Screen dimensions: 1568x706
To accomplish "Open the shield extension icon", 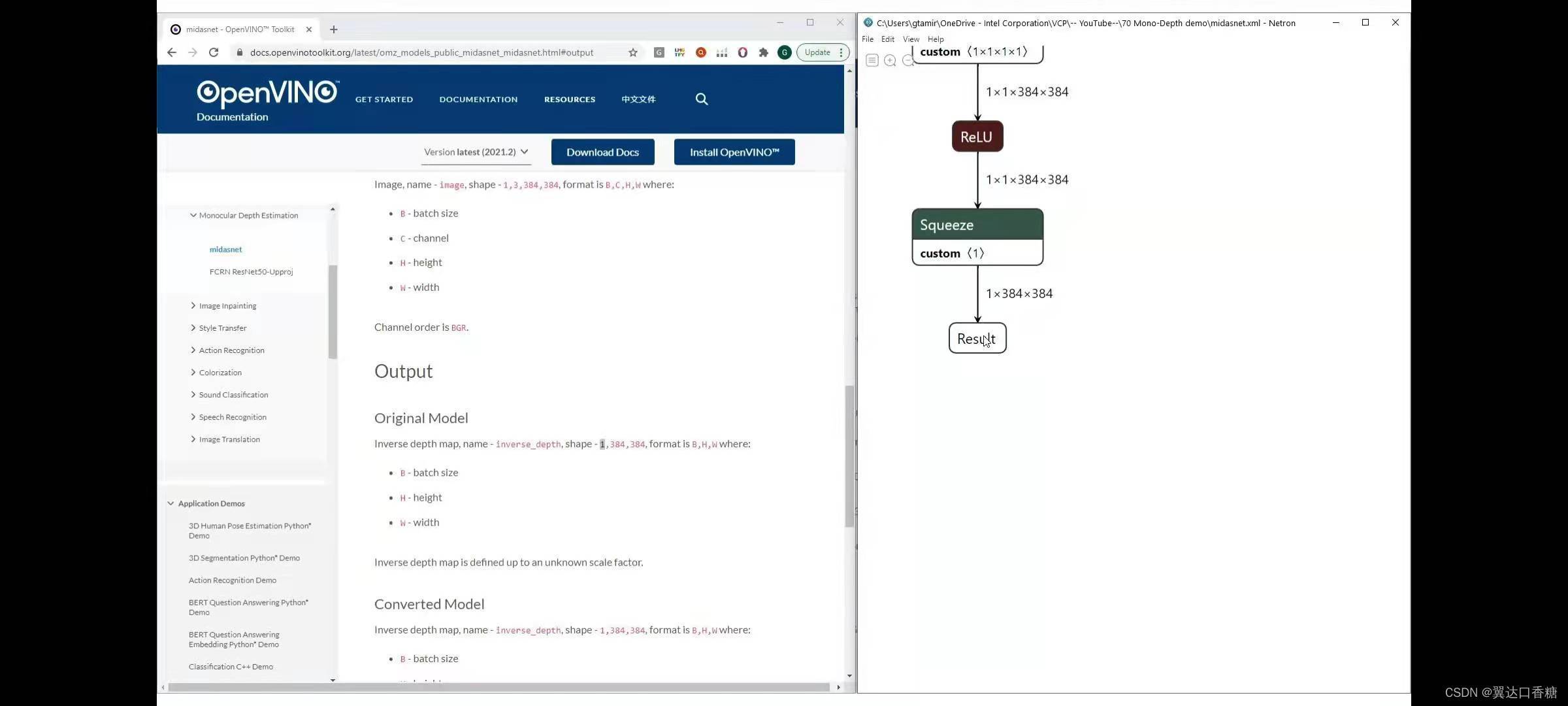I will tap(743, 52).
